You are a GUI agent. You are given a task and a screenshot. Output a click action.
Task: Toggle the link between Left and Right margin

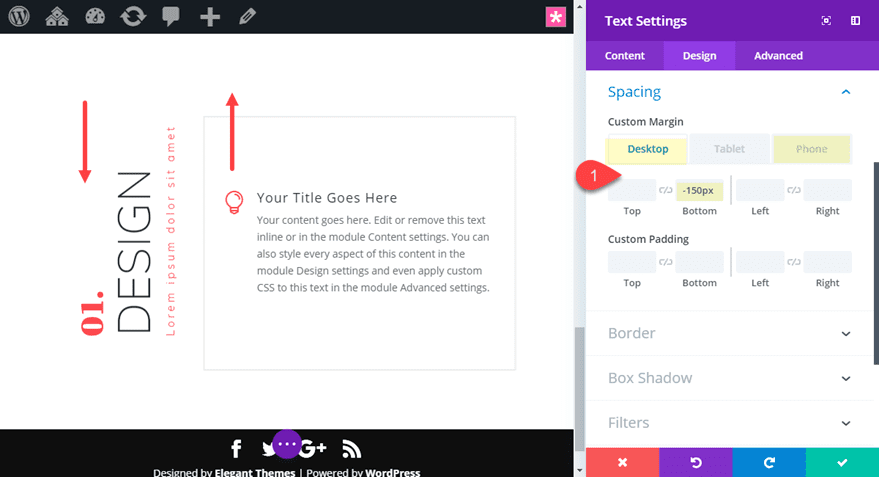794,190
